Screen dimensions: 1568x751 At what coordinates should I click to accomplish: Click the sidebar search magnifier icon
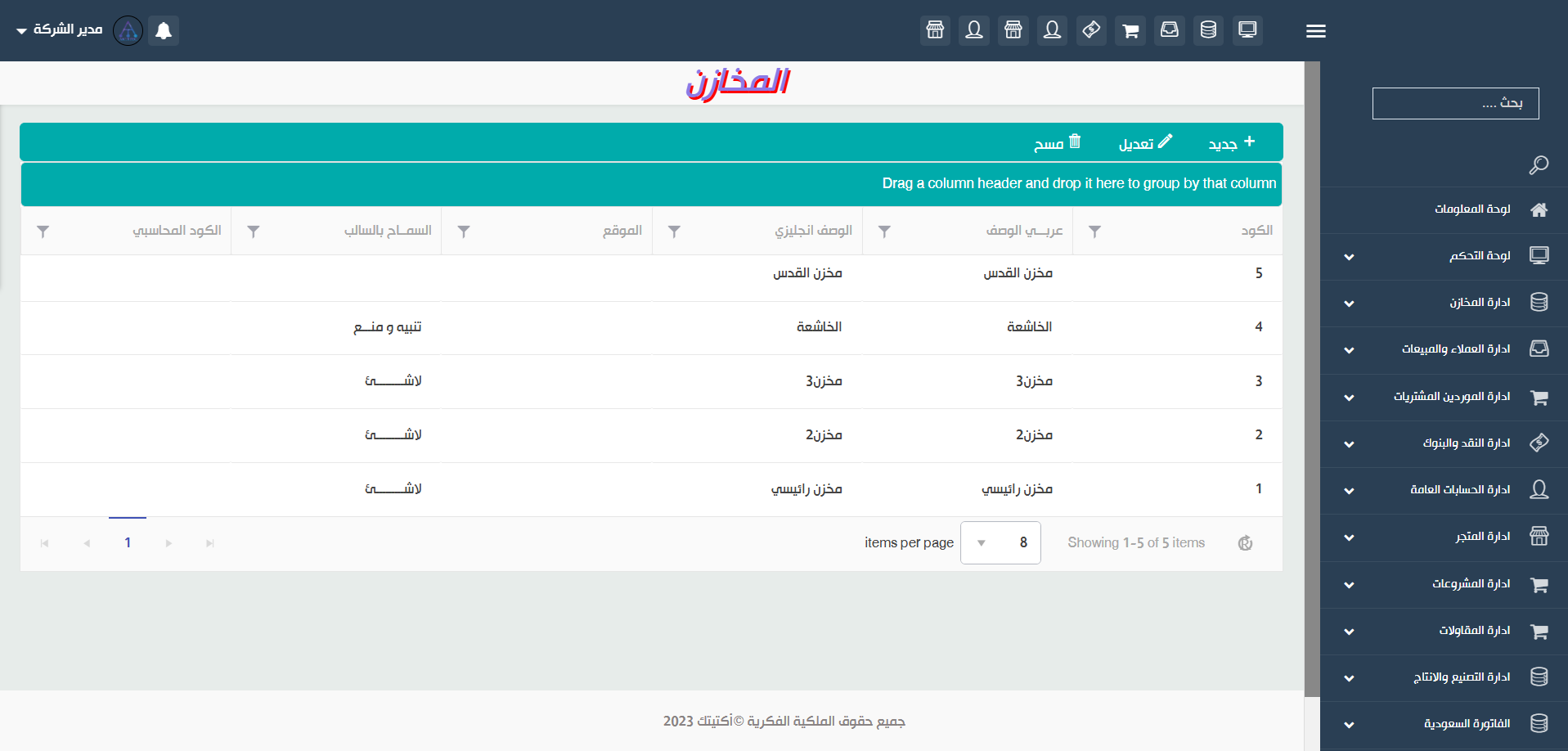(x=1539, y=165)
